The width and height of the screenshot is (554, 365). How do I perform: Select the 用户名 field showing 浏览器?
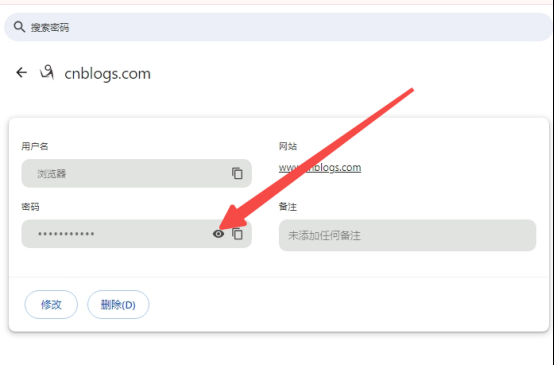click(136, 173)
